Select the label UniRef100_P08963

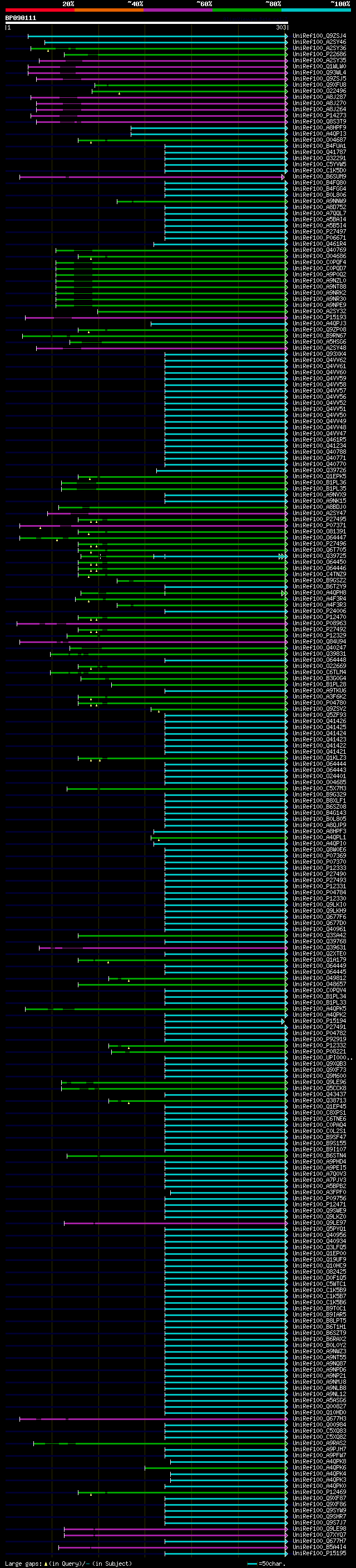(319, 623)
